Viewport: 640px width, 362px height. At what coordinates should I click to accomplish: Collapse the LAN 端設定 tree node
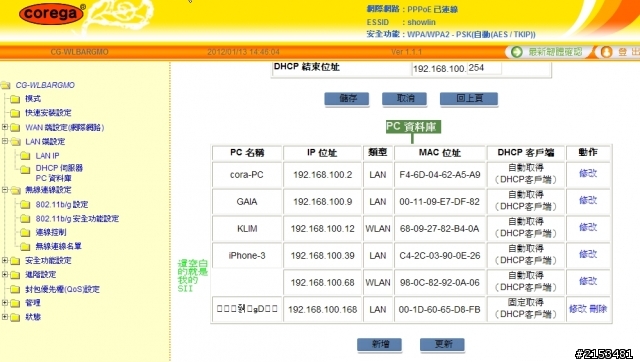point(5,141)
